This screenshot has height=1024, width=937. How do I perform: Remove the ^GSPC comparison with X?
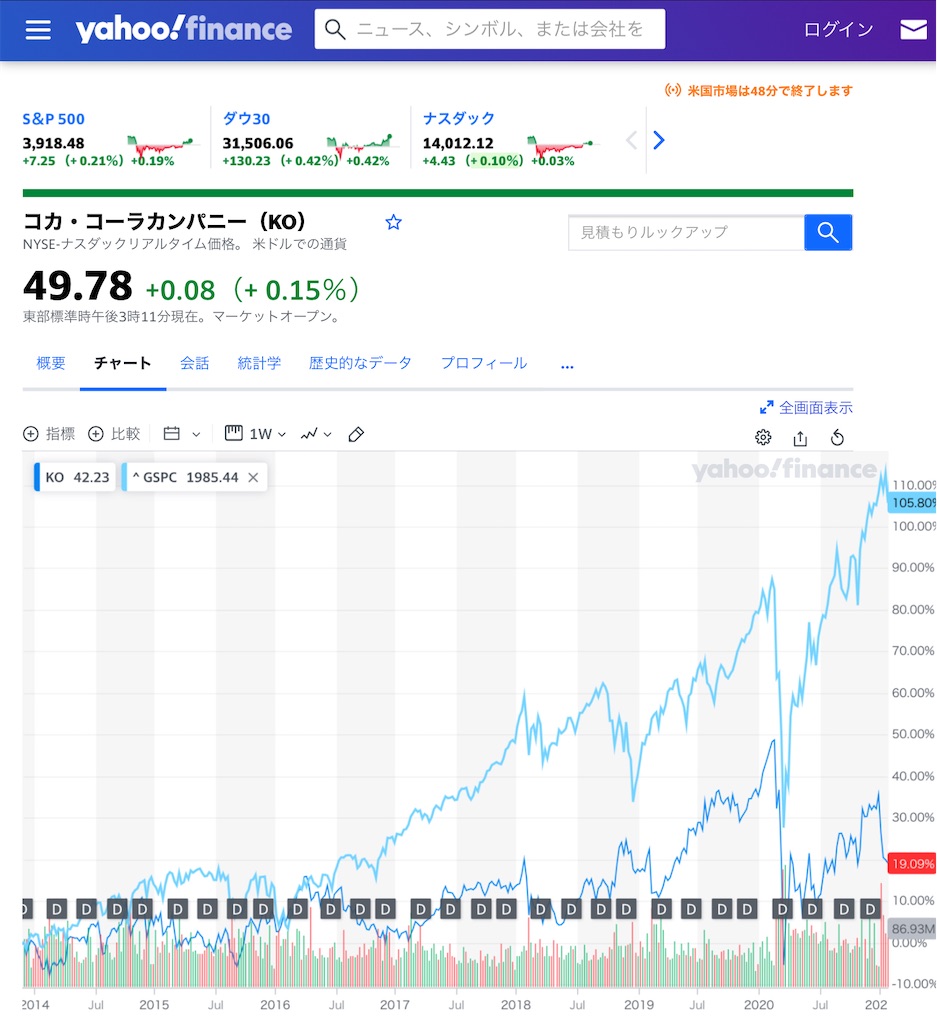(253, 478)
